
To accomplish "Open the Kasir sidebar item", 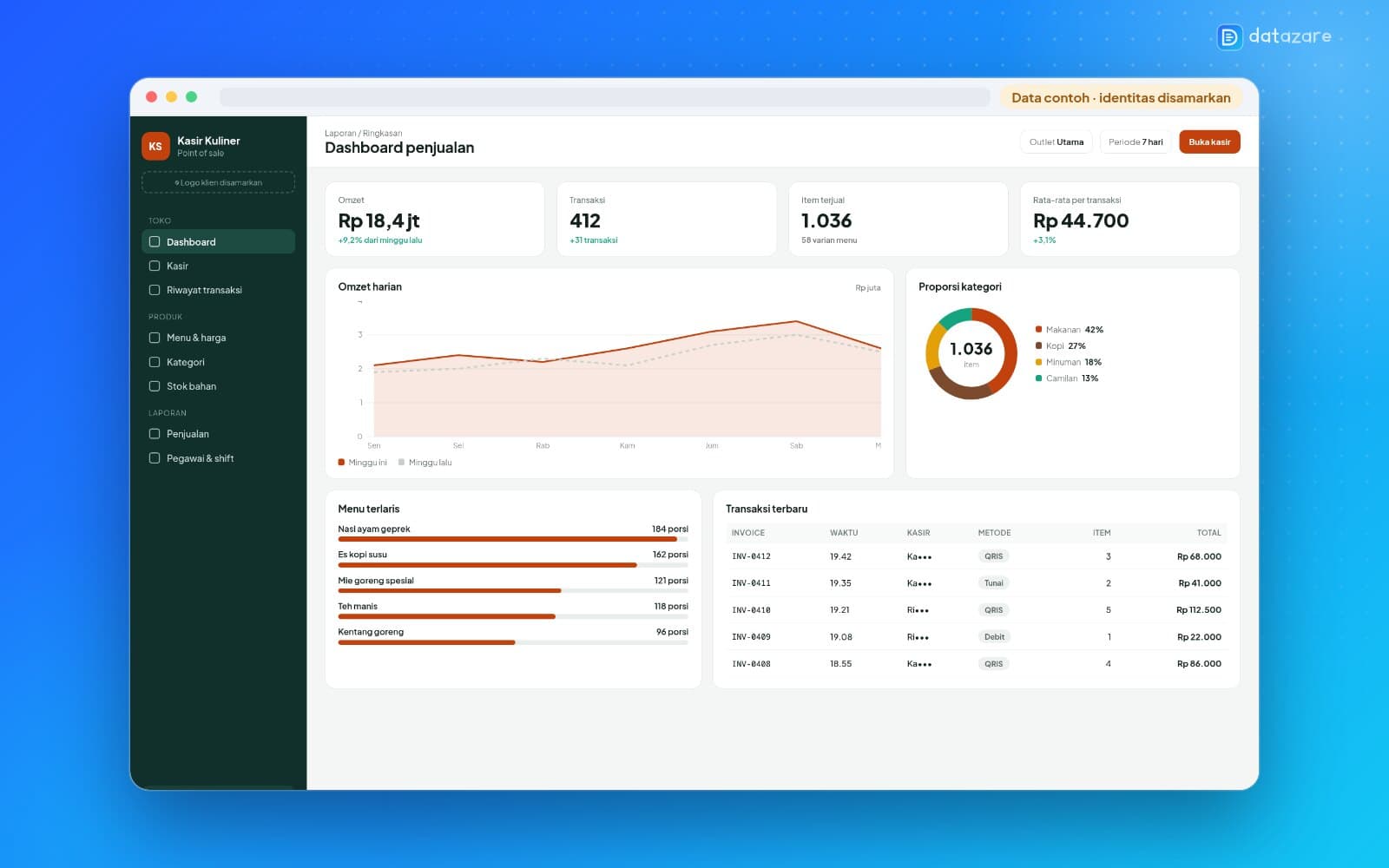I will coord(218,266).
